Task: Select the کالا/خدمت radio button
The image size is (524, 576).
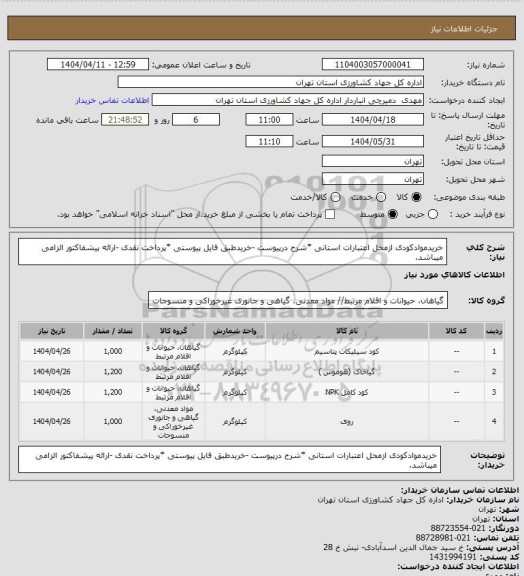Action: pos(335,197)
